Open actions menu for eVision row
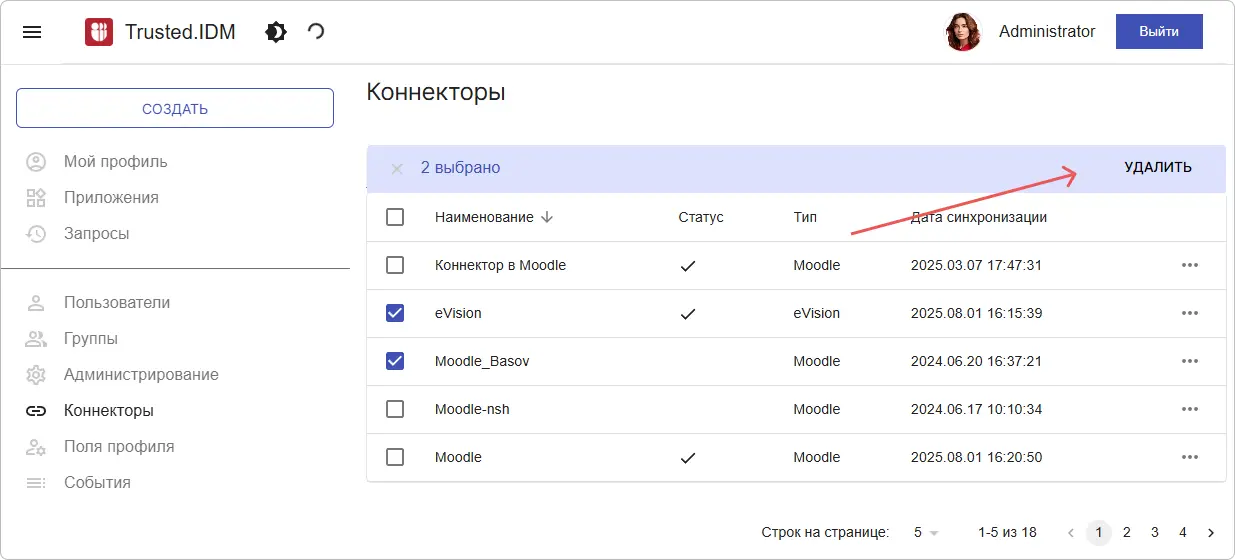The image size is (1235, 560). (1189, 313)
